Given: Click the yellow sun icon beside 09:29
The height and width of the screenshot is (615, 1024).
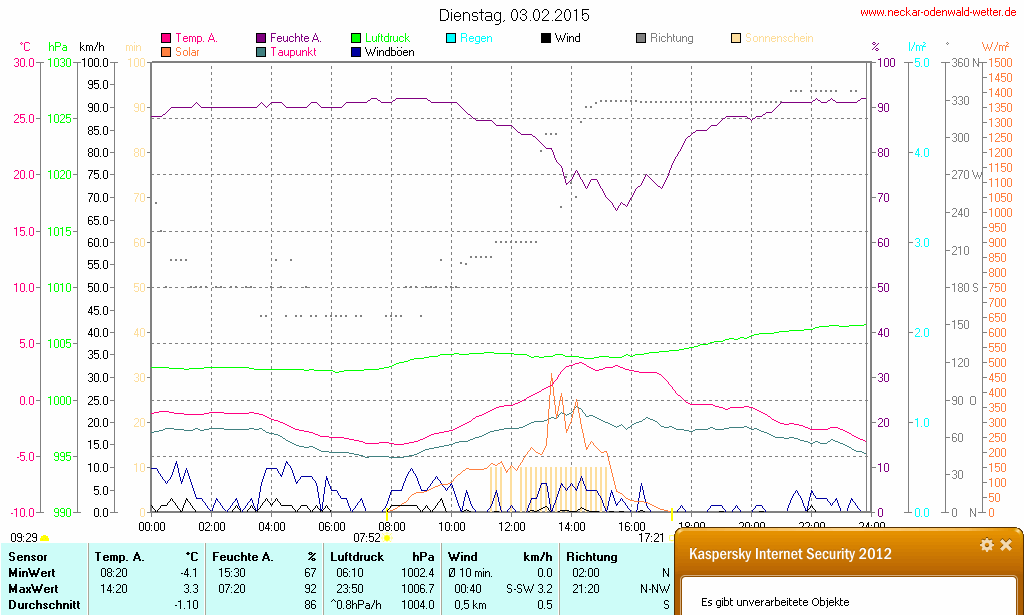Looking at the screenshot, I should (x=45, y=538).
